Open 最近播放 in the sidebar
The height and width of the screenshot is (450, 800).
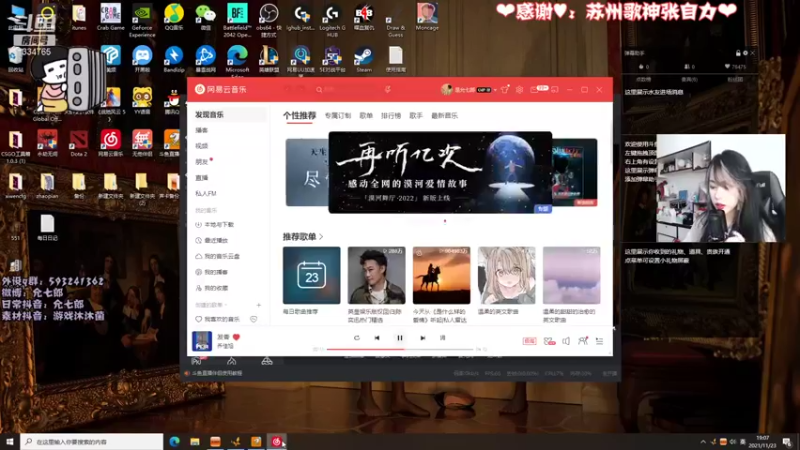(x=212, y=240)
